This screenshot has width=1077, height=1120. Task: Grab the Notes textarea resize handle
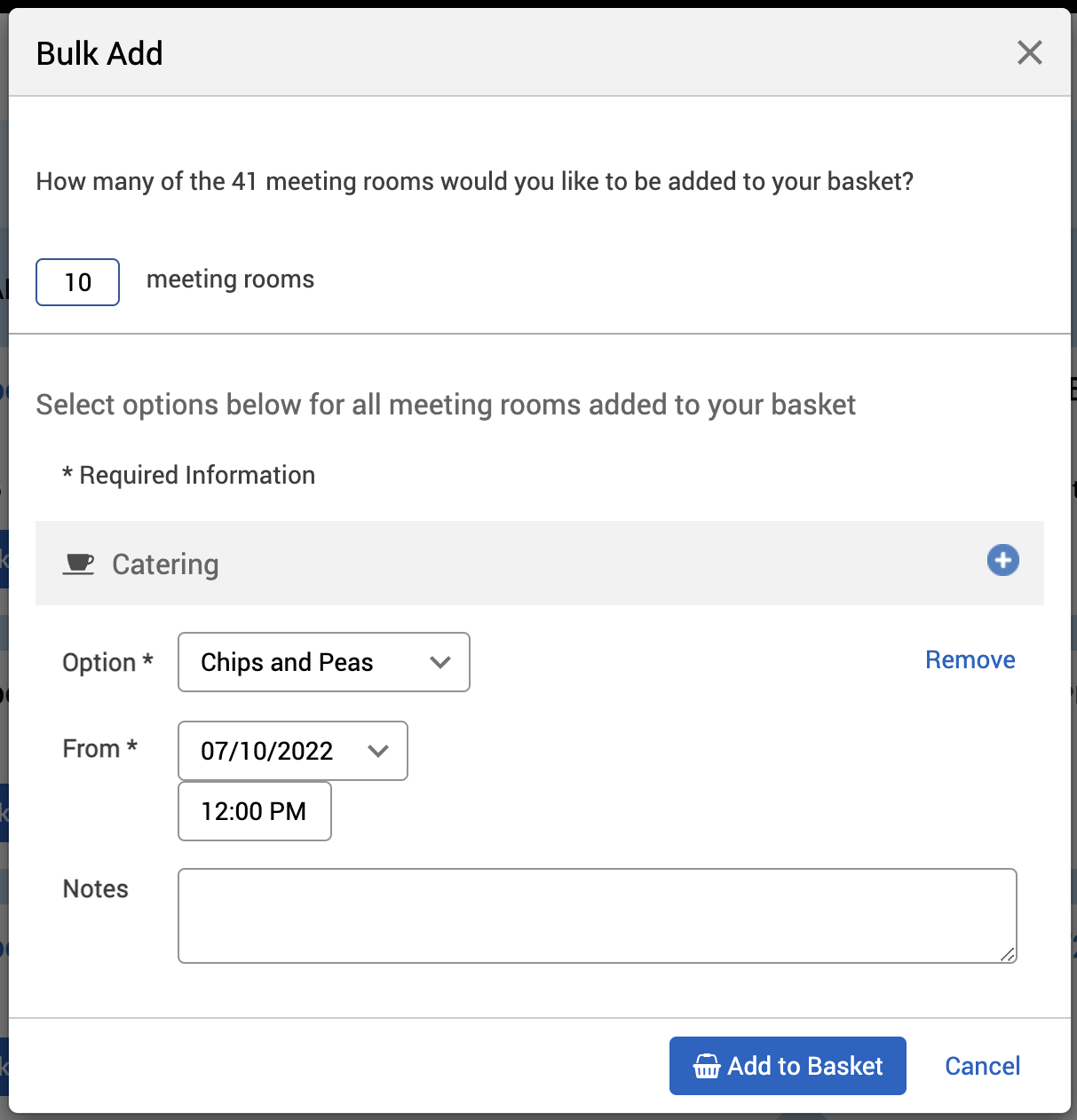1008,954
